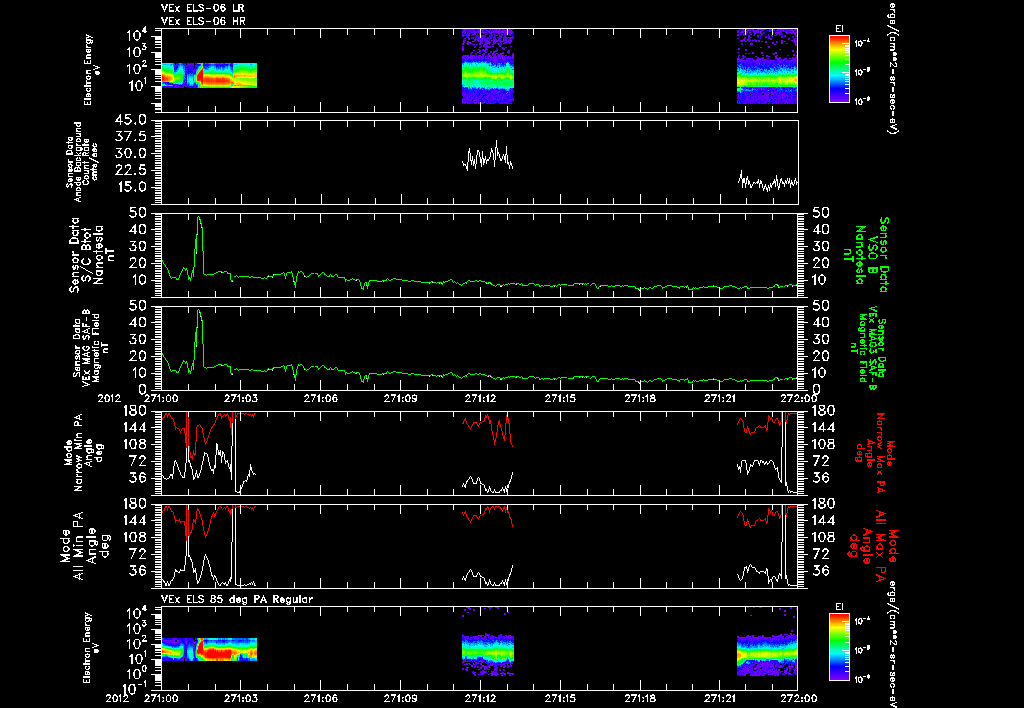Select the "Anode Background Count Rate" axis label
This screenshot has height=708, width=1024.
82,162
